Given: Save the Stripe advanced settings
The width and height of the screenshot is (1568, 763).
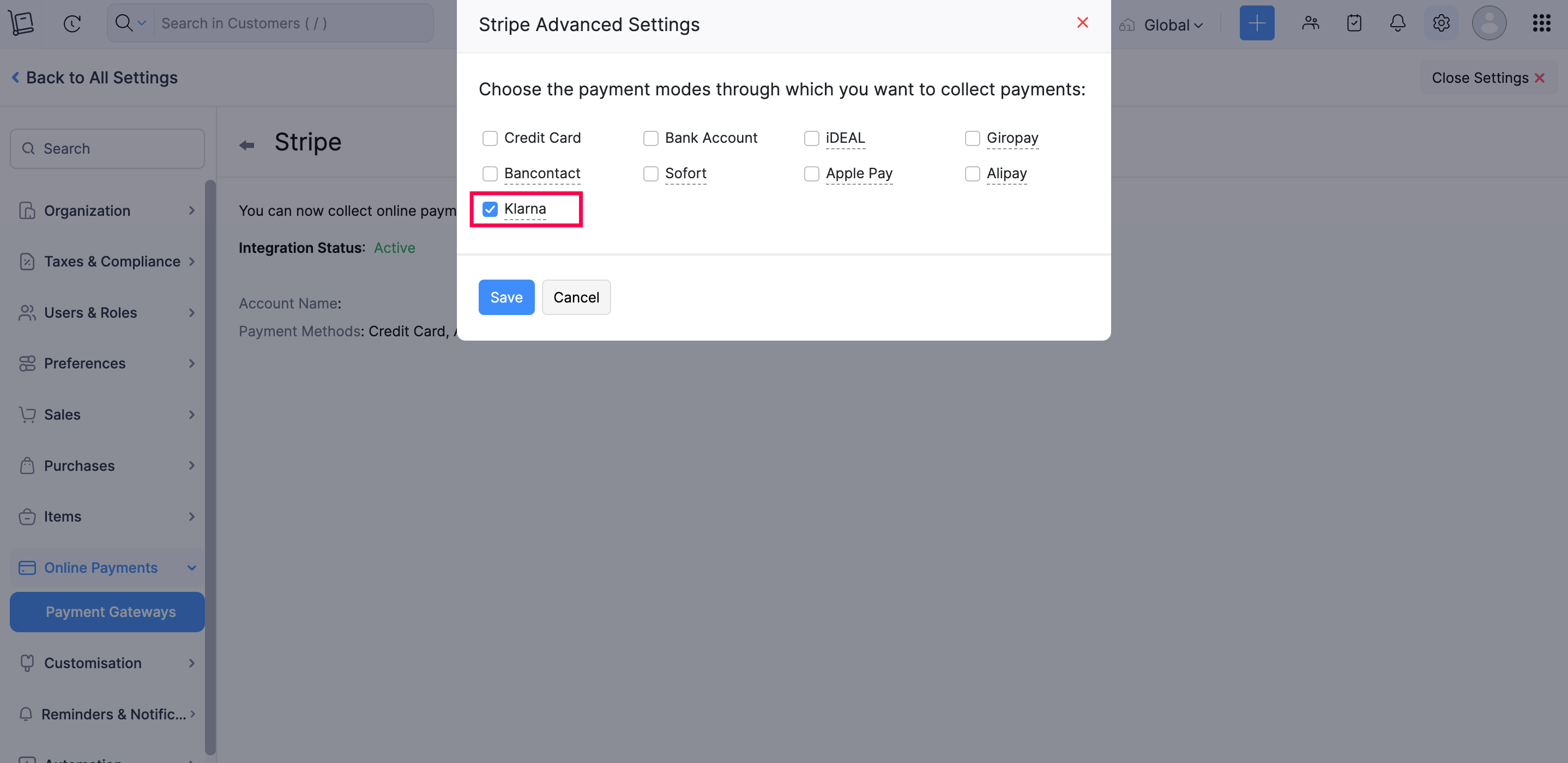Looking at the screenshot, I should tap(506, 298).
